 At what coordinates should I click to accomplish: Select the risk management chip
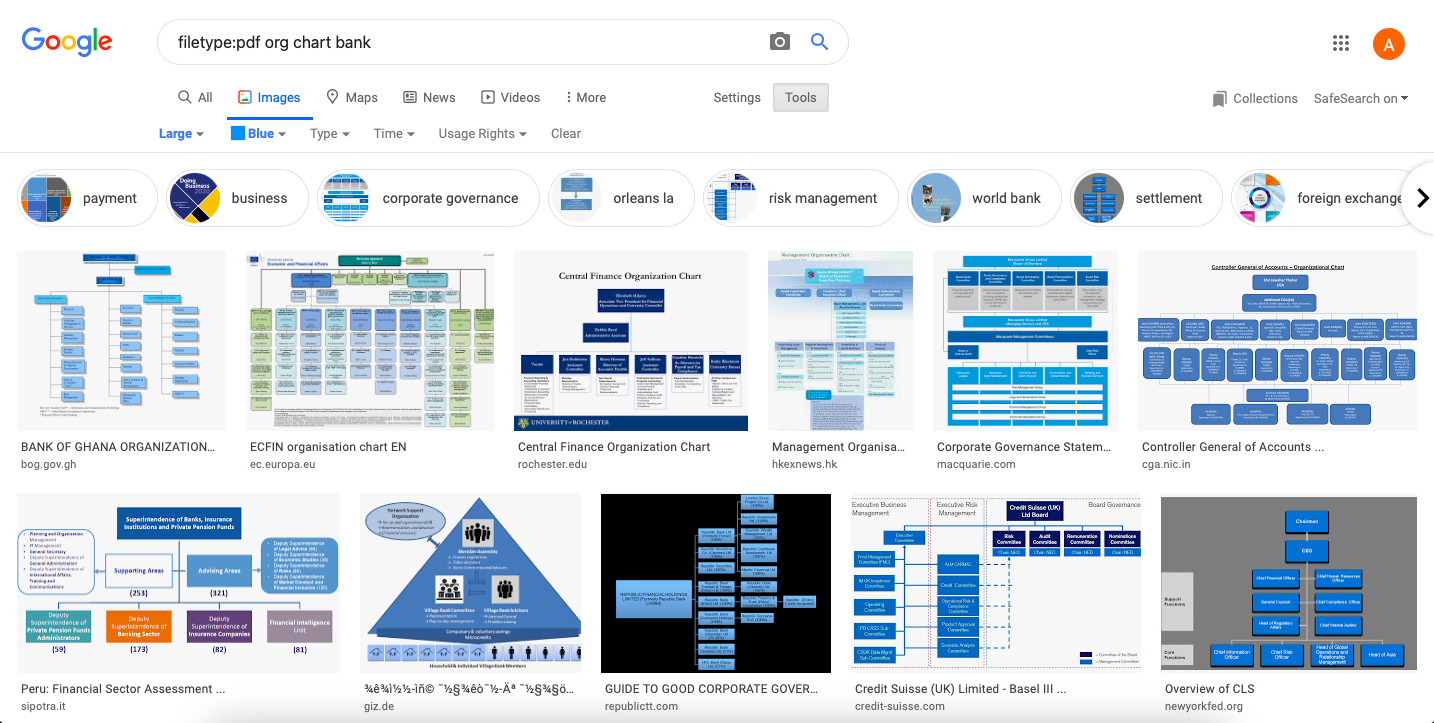click(x=801, y=198)
